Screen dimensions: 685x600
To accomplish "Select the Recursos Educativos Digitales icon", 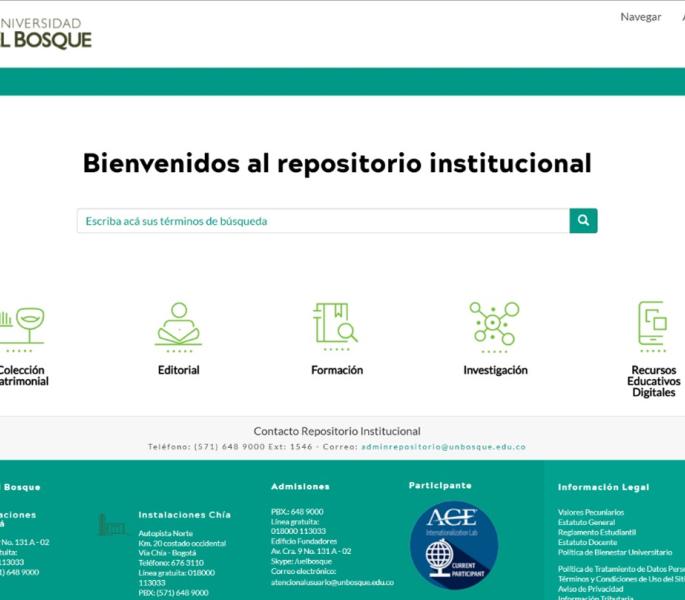I will pyautogui.click(x=653, y=325).
